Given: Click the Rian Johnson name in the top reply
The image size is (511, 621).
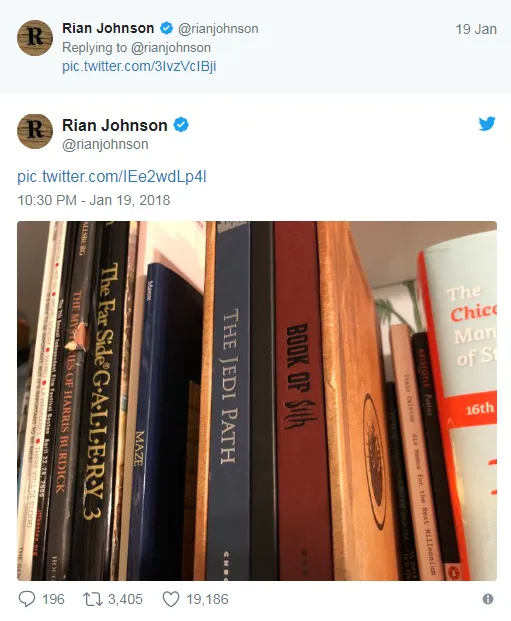Looking at the screenshot, I should point(108,28).
